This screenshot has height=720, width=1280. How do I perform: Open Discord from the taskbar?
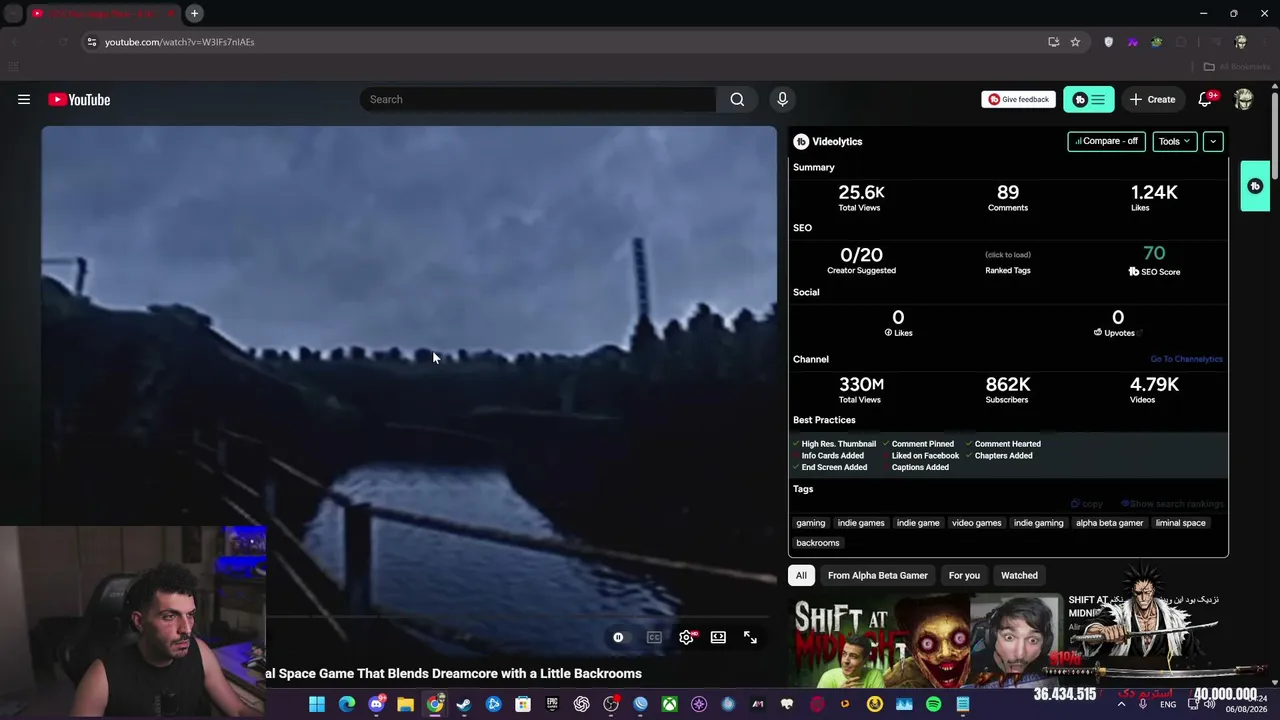coord(376,704)
